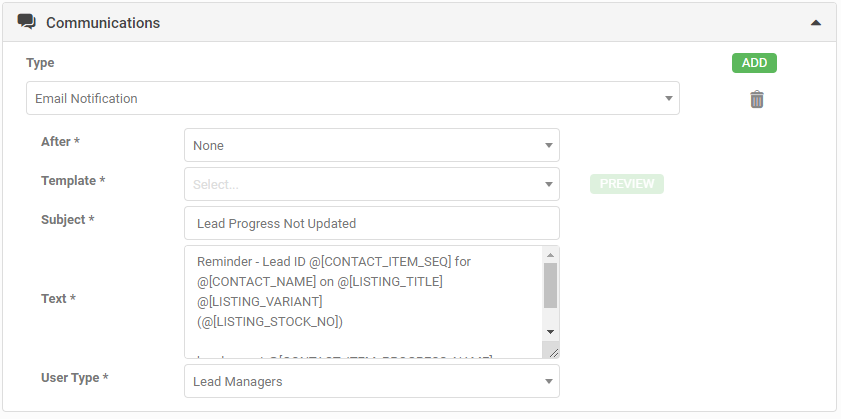Click the Communications chat bubbles icon
Viewport: 841px width, 419px height.
click(27, 22)
